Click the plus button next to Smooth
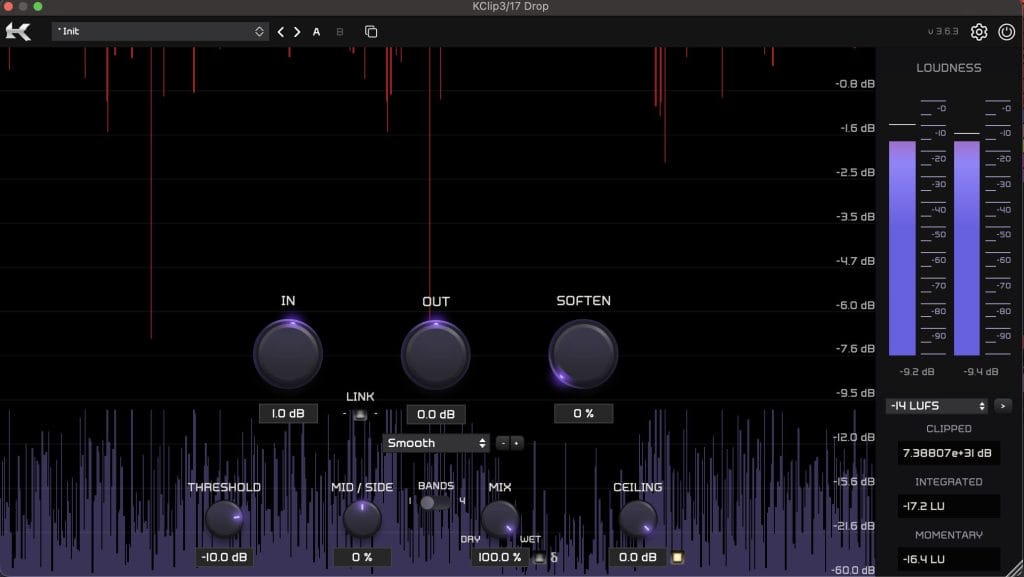The height and width of the screenshot is (577, 1024). coord(517,443)
